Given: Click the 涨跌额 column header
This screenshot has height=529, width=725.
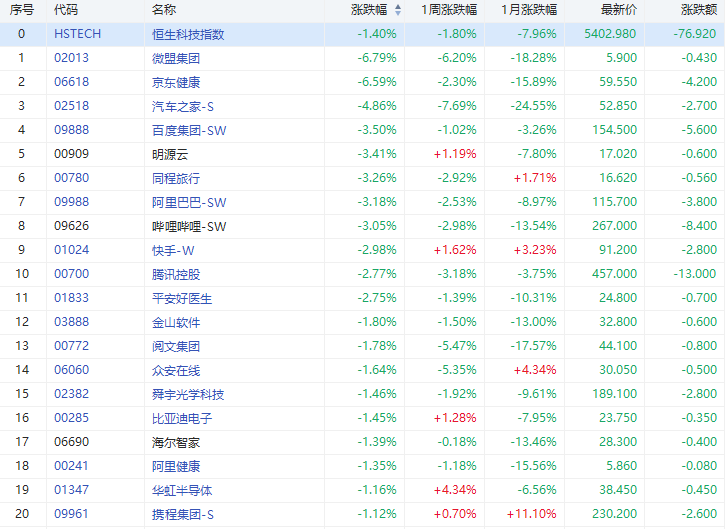Looking at the screenshot, I should coord(699,10).
